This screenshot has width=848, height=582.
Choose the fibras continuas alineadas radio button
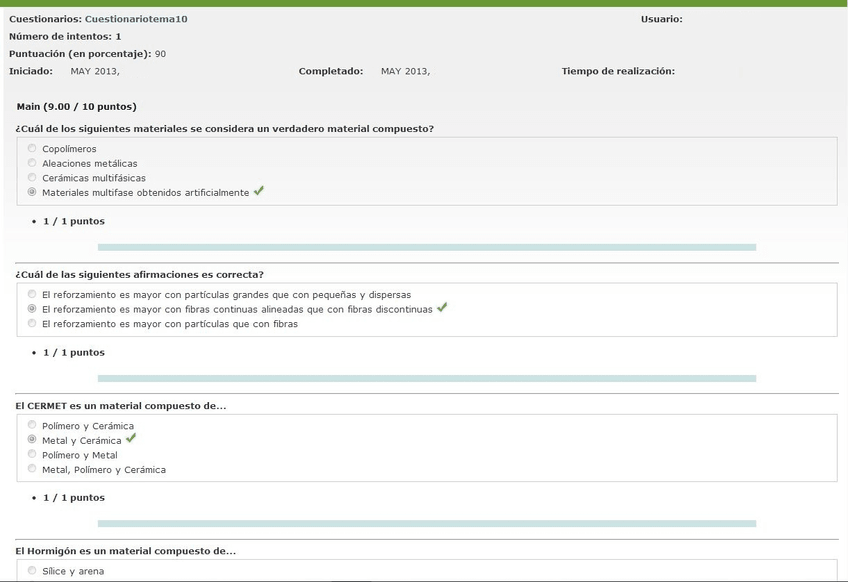coord(32,309)
